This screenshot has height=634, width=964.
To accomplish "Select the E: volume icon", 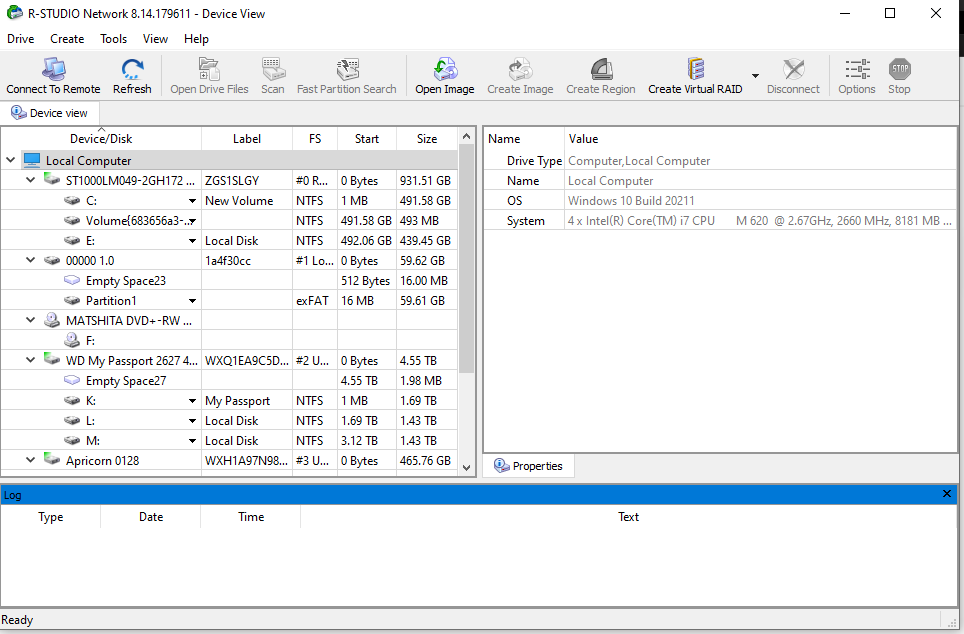I will 72,240.
